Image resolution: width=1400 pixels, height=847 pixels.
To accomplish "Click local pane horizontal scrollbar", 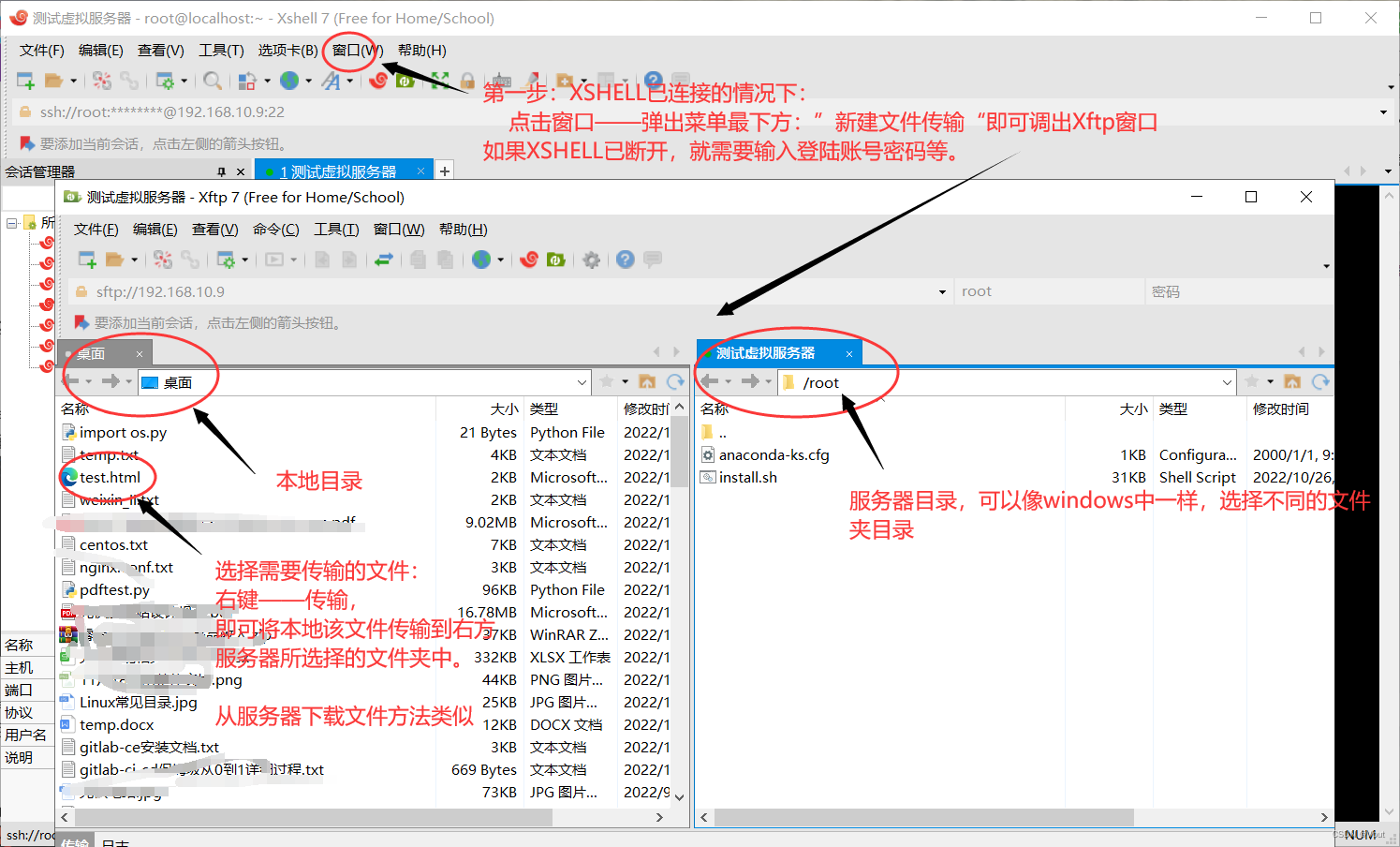I will pos(314,817).
